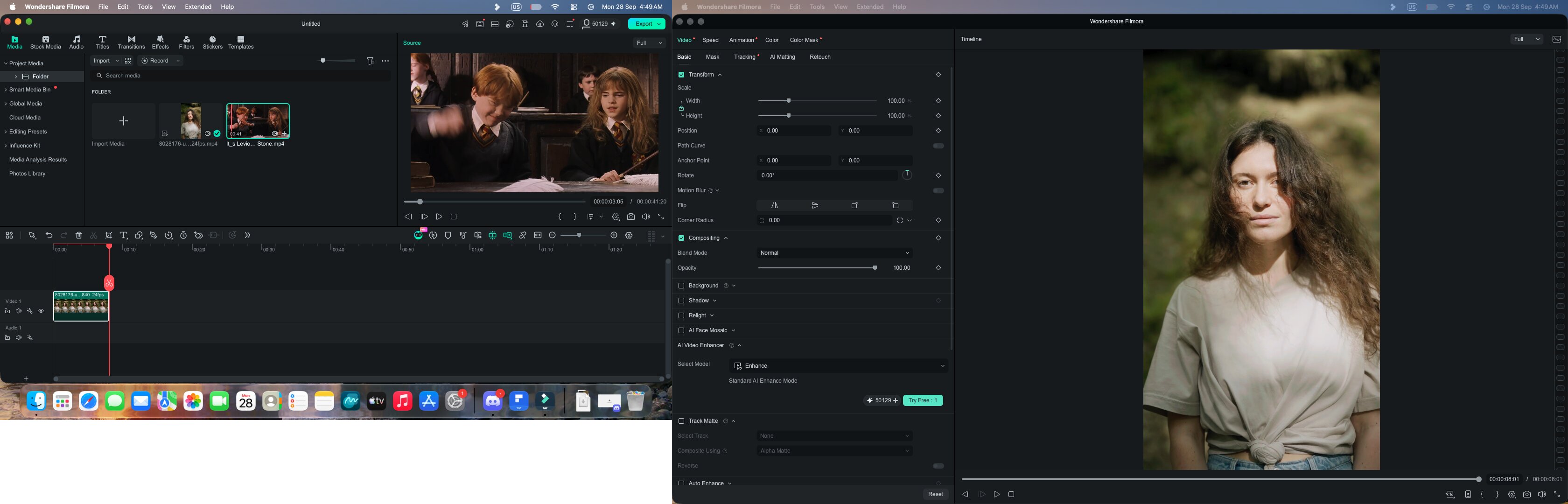Screen dimensions: 1568x504
Task: Enable the Relight checkbox
Action: (681, 316)
